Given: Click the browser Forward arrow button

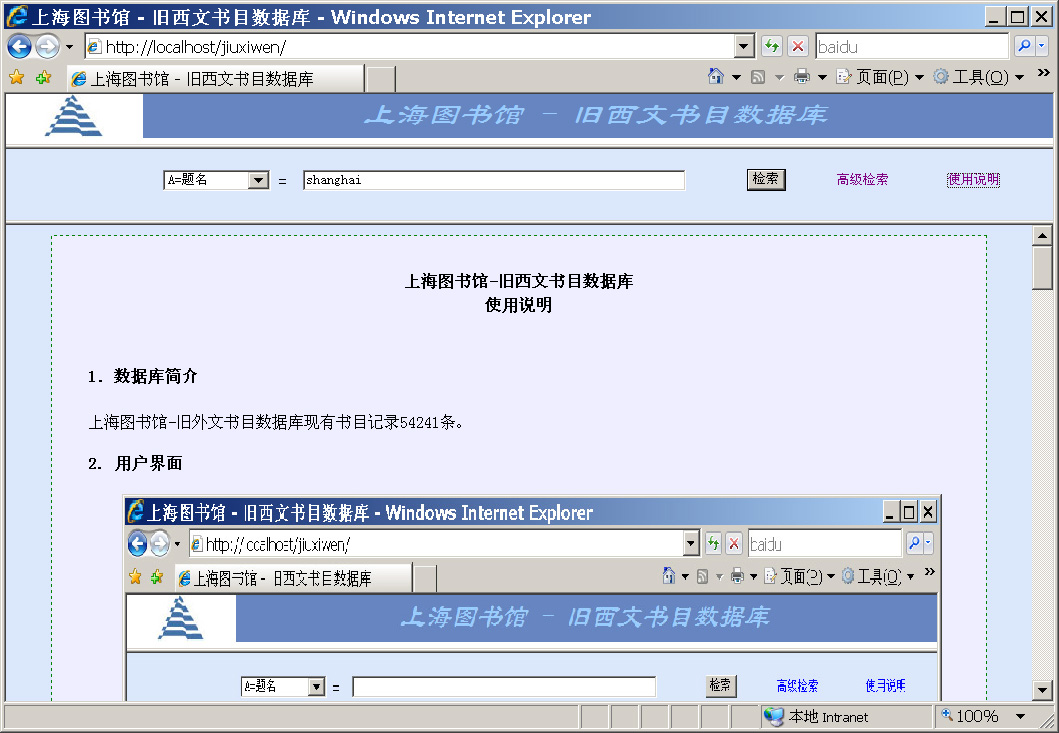Looking at the screenshot, I should [47, 47].
